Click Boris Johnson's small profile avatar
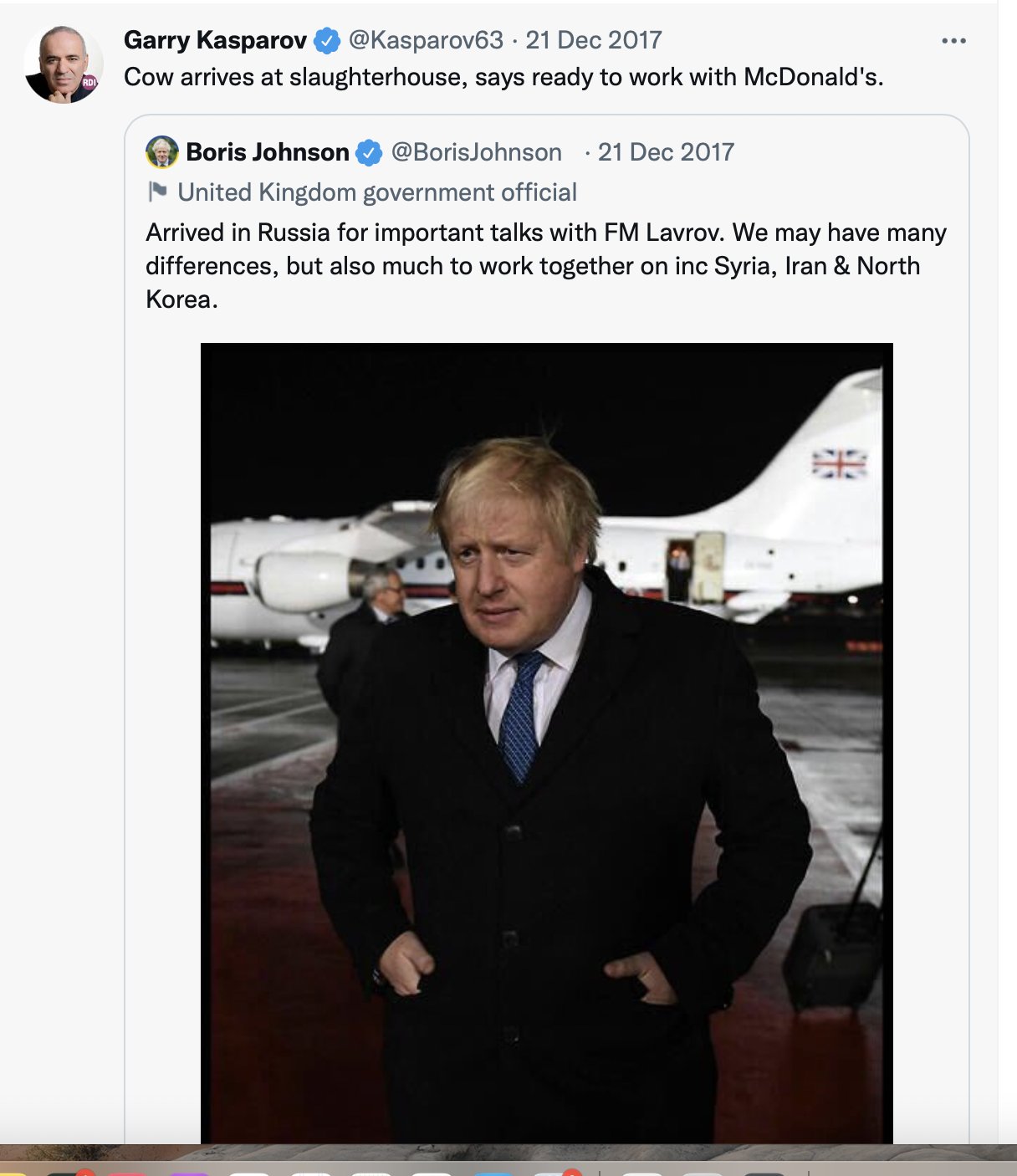 [x=162, y=152]
